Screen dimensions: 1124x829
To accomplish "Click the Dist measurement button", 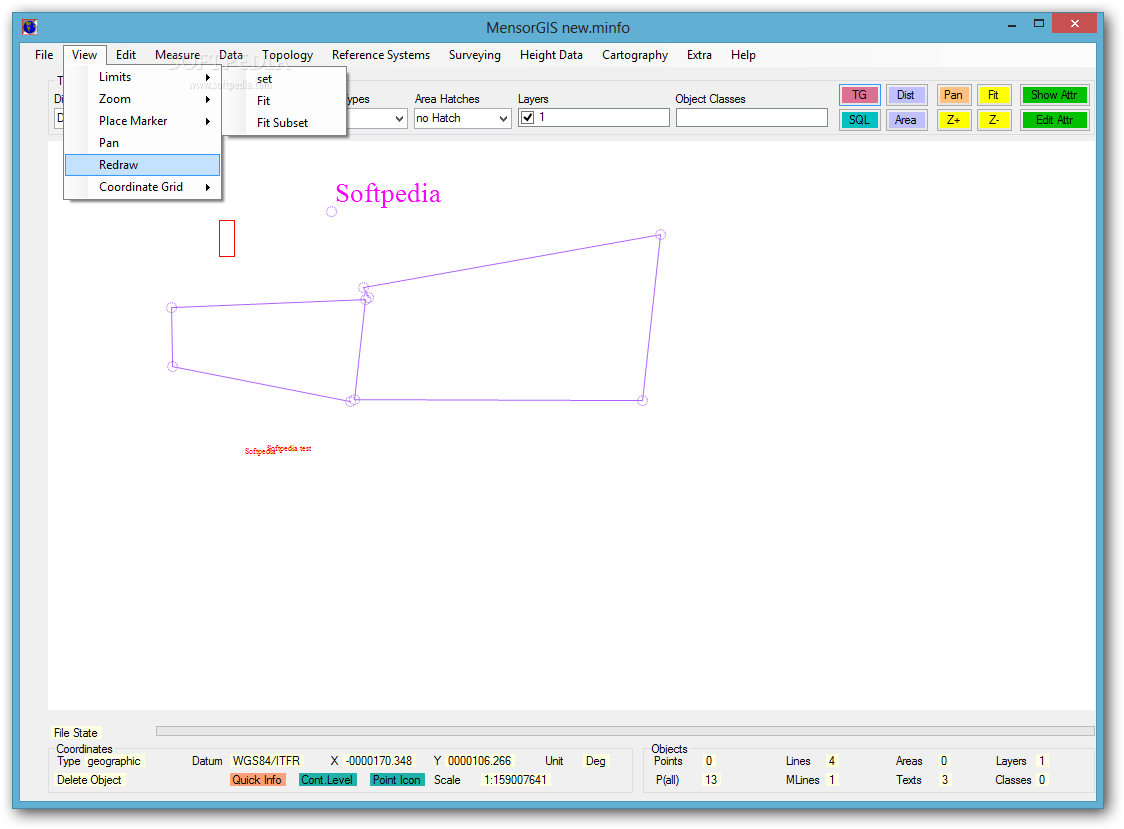I will 905,95.
